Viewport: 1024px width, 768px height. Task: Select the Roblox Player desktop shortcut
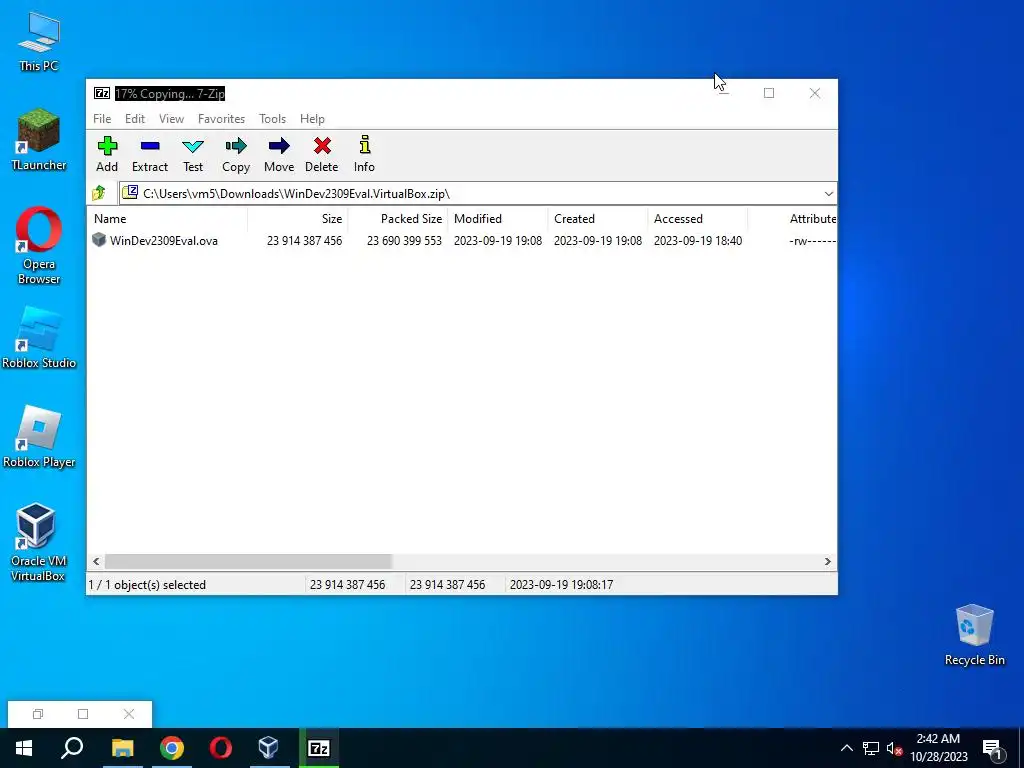point(39,437)
